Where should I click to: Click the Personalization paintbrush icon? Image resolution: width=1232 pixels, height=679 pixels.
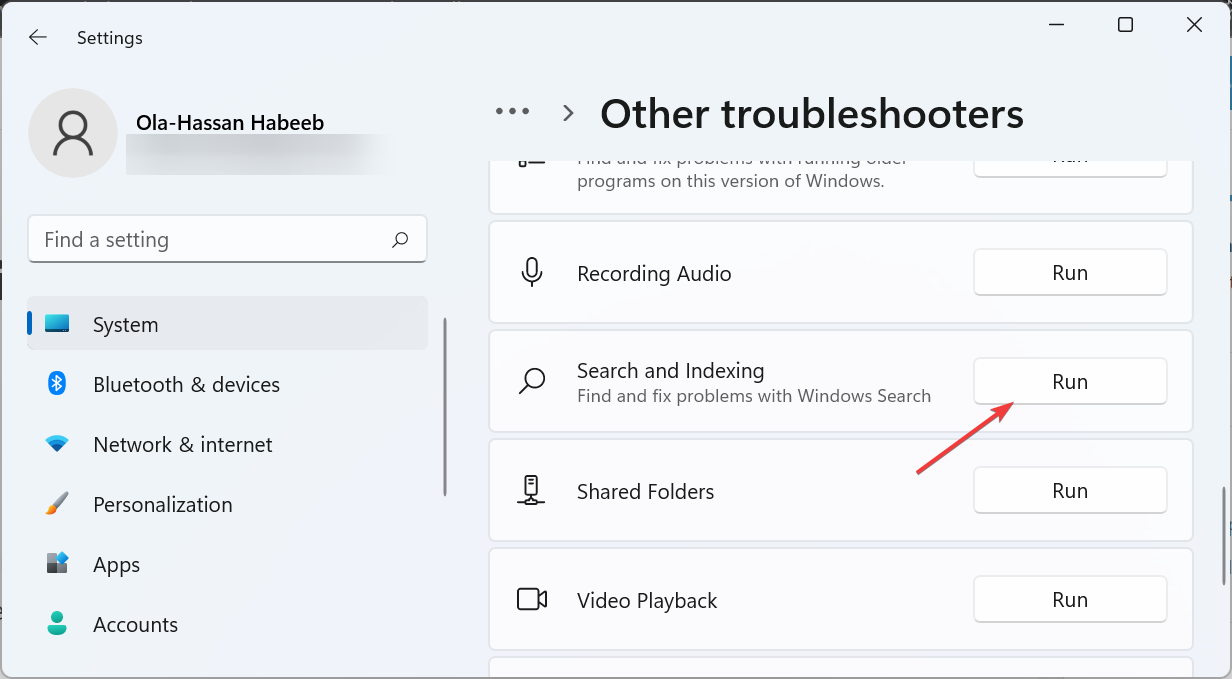pyautogui.click(x=57, y=504)
